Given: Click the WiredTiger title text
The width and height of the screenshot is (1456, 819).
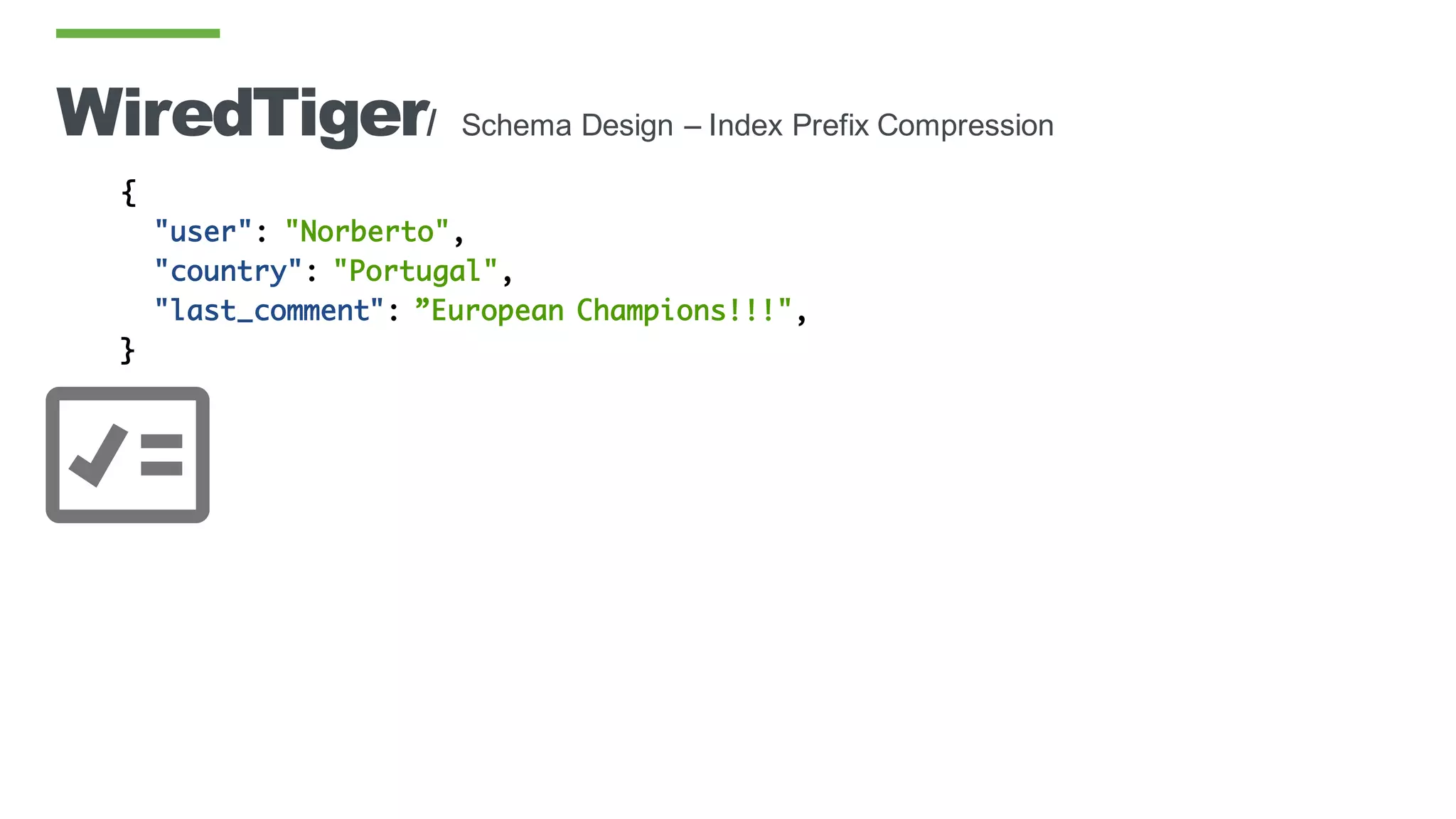Looking at the screenshot, I should click(242, 115).
